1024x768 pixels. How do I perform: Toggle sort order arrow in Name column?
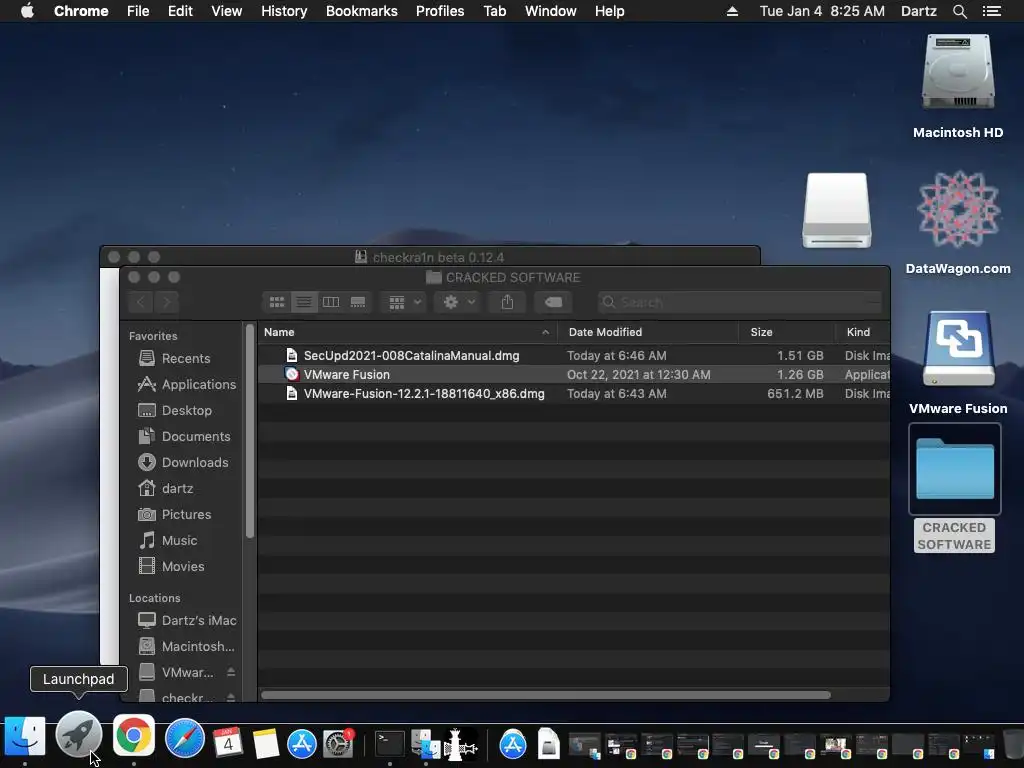point(545,332)
